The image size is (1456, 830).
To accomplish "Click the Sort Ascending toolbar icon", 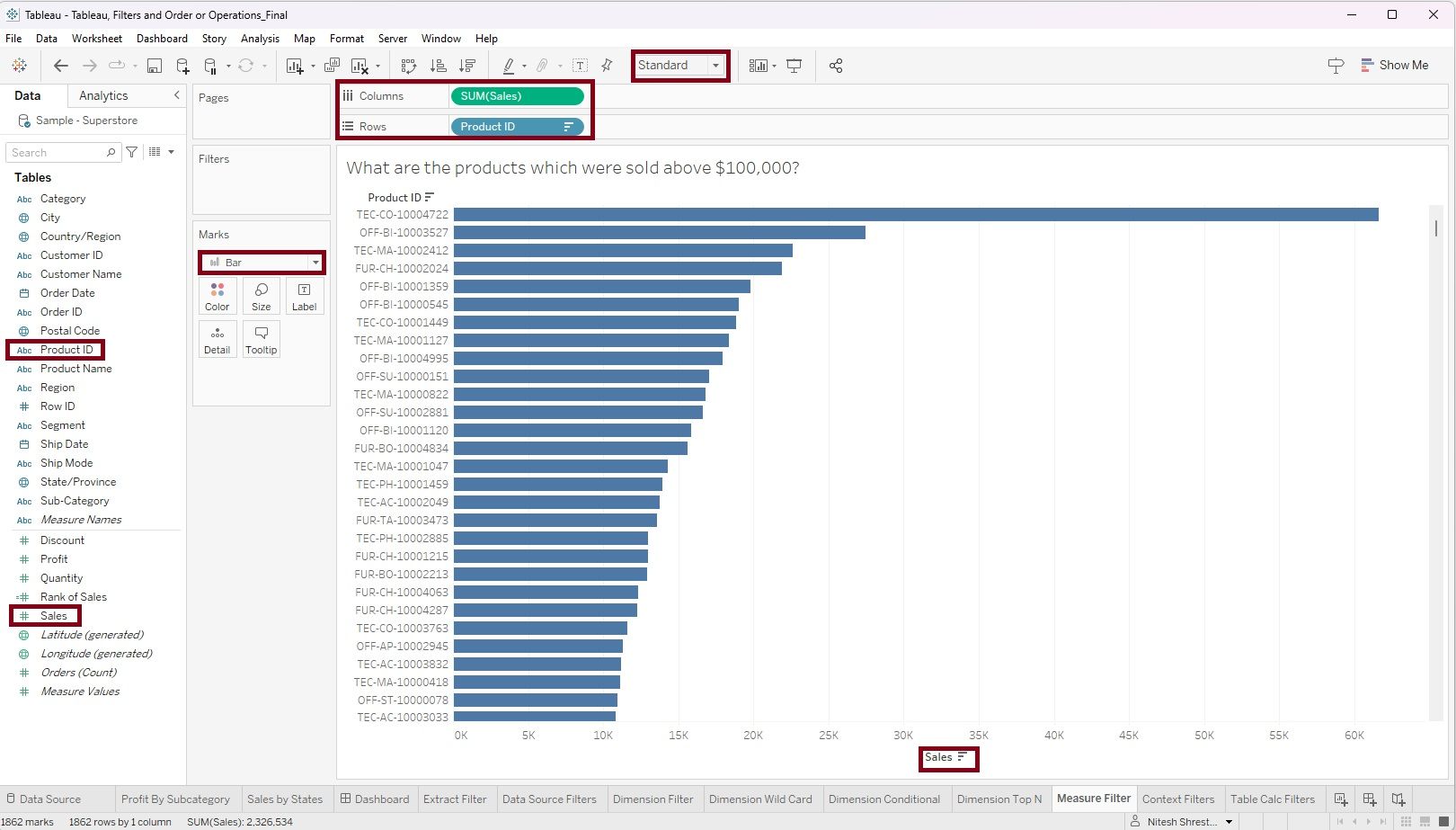I will tap(439, 65).
